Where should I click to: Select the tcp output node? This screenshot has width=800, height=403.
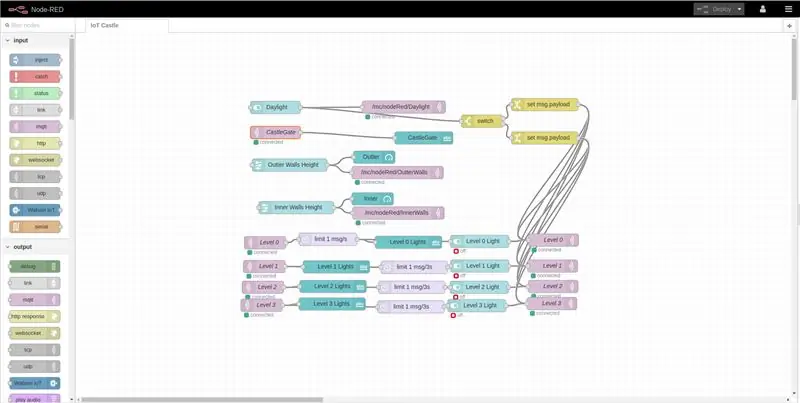pyautogui.click(x=34, y=350)
